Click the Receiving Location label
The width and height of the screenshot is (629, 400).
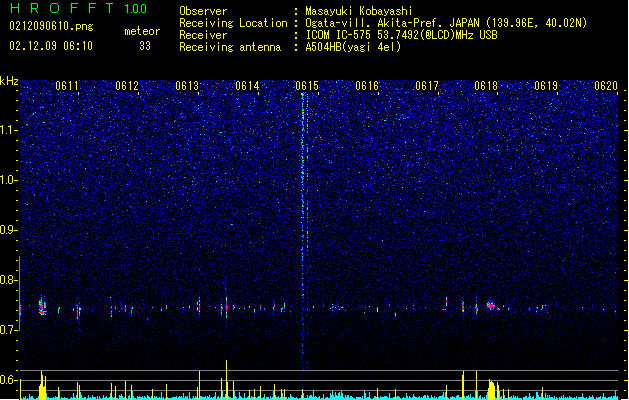click(x=233, y=23)
